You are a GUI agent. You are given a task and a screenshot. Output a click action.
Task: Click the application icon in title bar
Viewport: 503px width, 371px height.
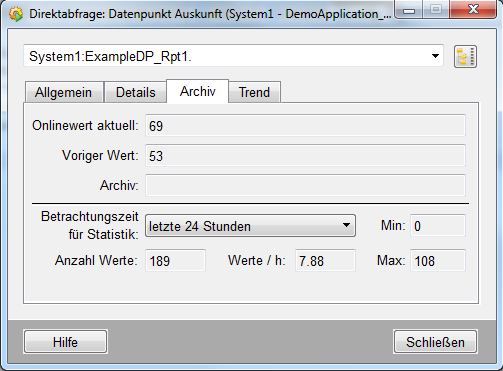click(x=16, y=14)
